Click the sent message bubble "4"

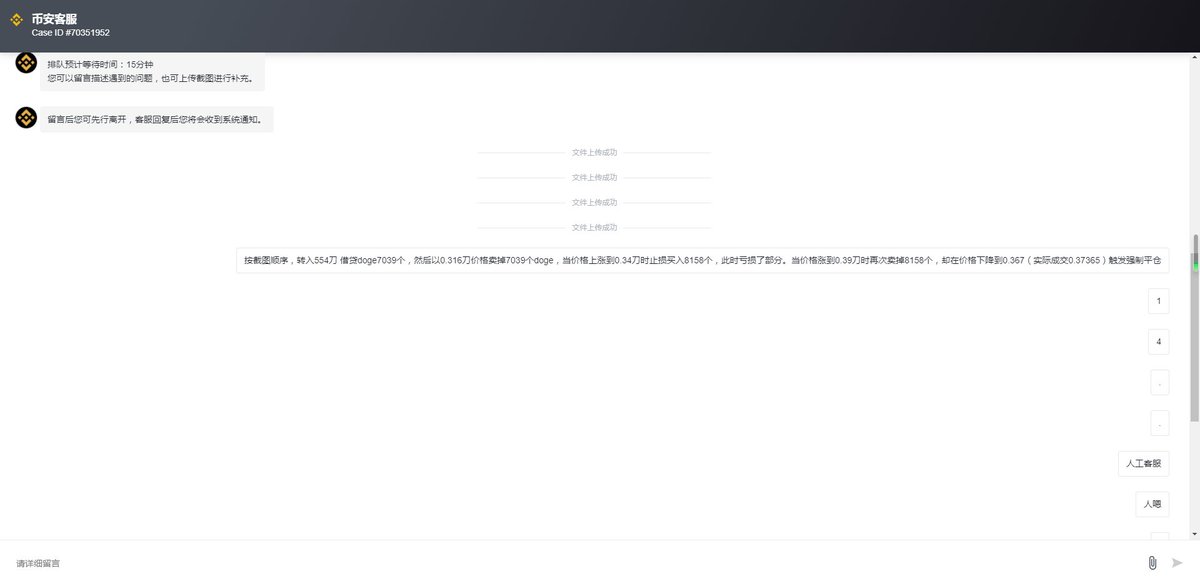coord(1159,342)
